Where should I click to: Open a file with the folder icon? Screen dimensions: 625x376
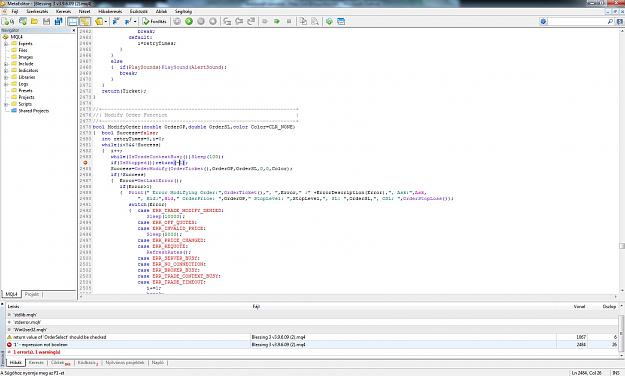(35, 22)
